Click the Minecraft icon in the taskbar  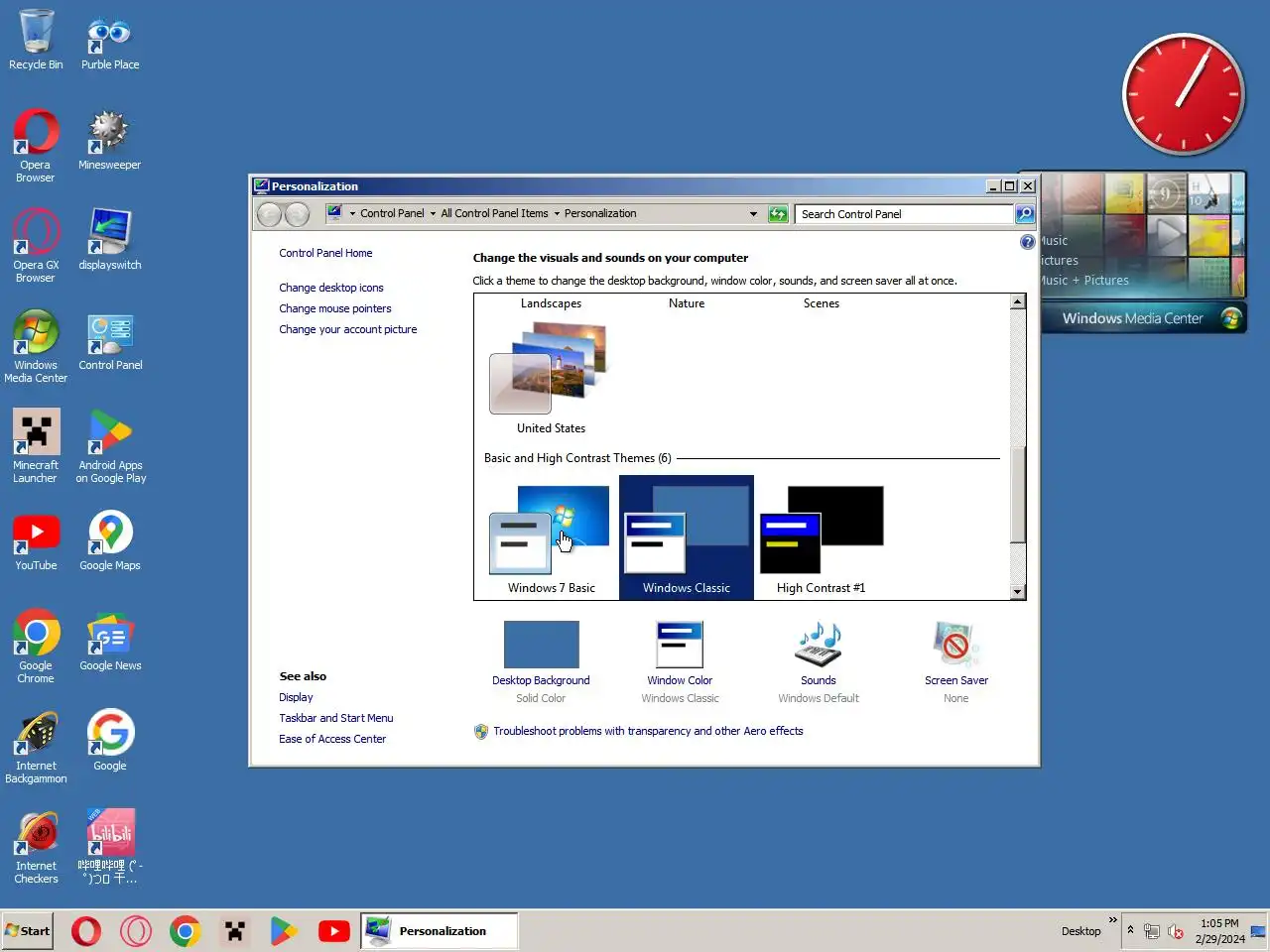point(235,931)
